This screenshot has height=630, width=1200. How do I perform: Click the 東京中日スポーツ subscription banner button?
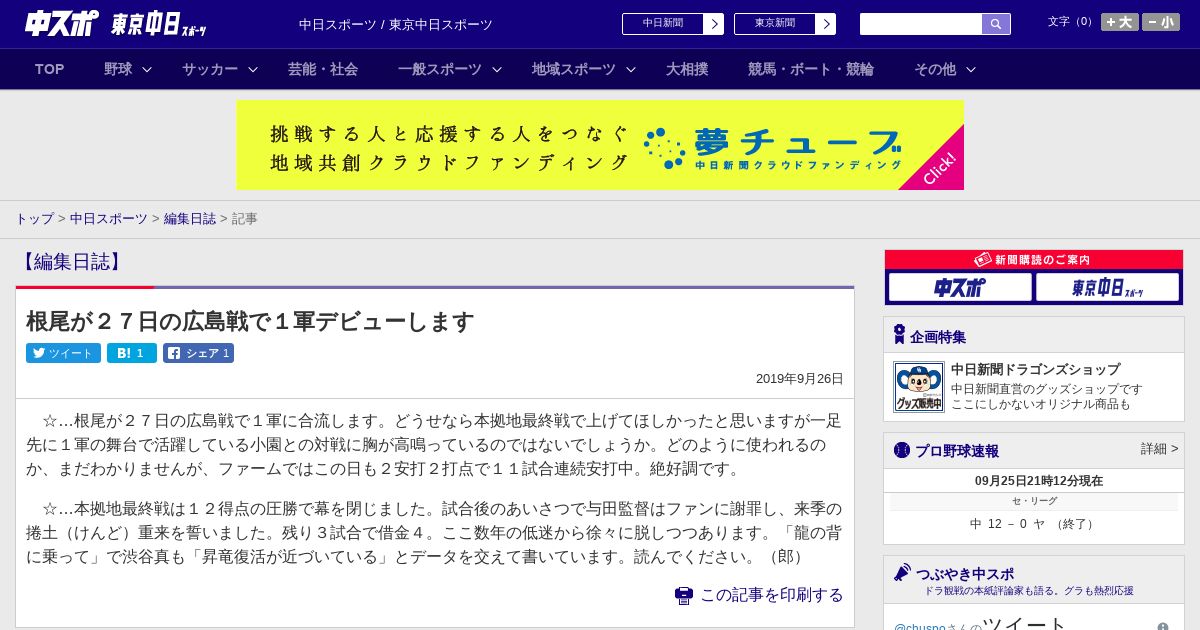click(1108, 288)
